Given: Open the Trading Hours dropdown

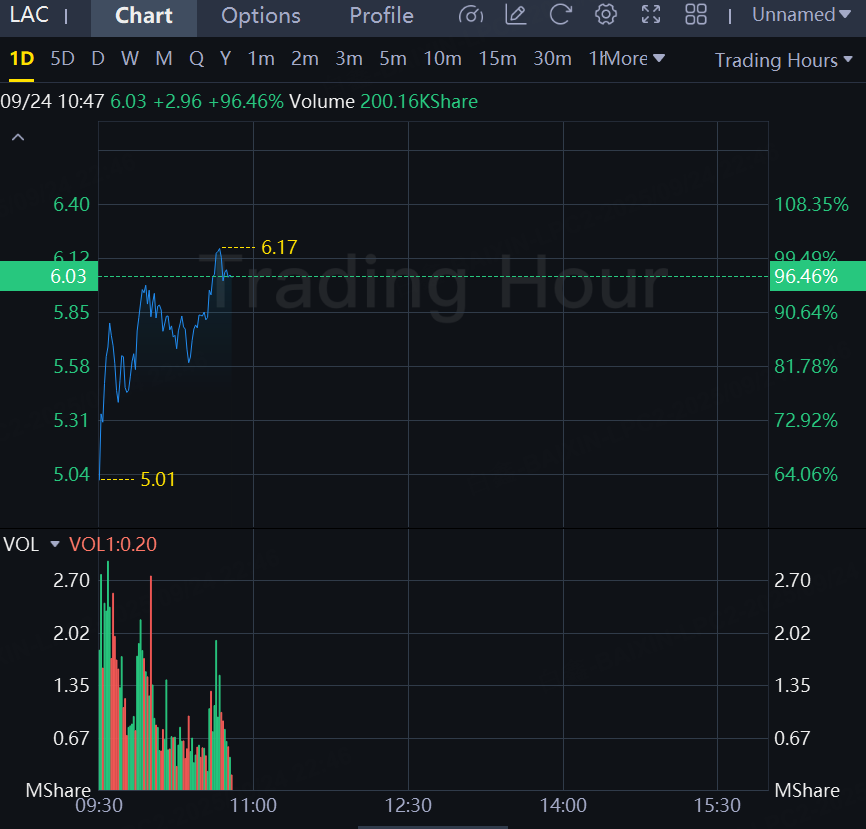Looking at the screenshot, I should click(784, 60).
